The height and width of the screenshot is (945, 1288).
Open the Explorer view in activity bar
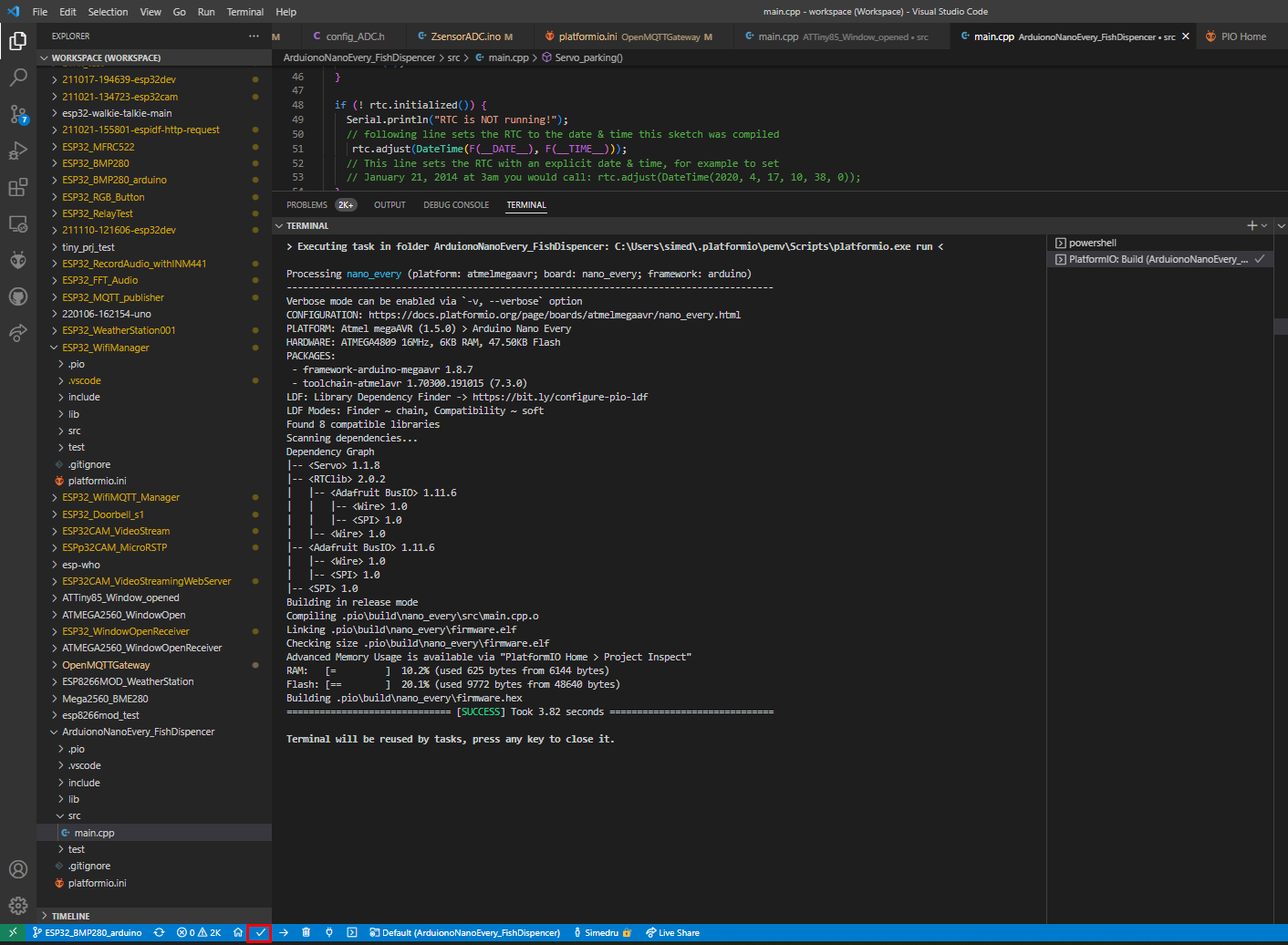coord(18,41)
